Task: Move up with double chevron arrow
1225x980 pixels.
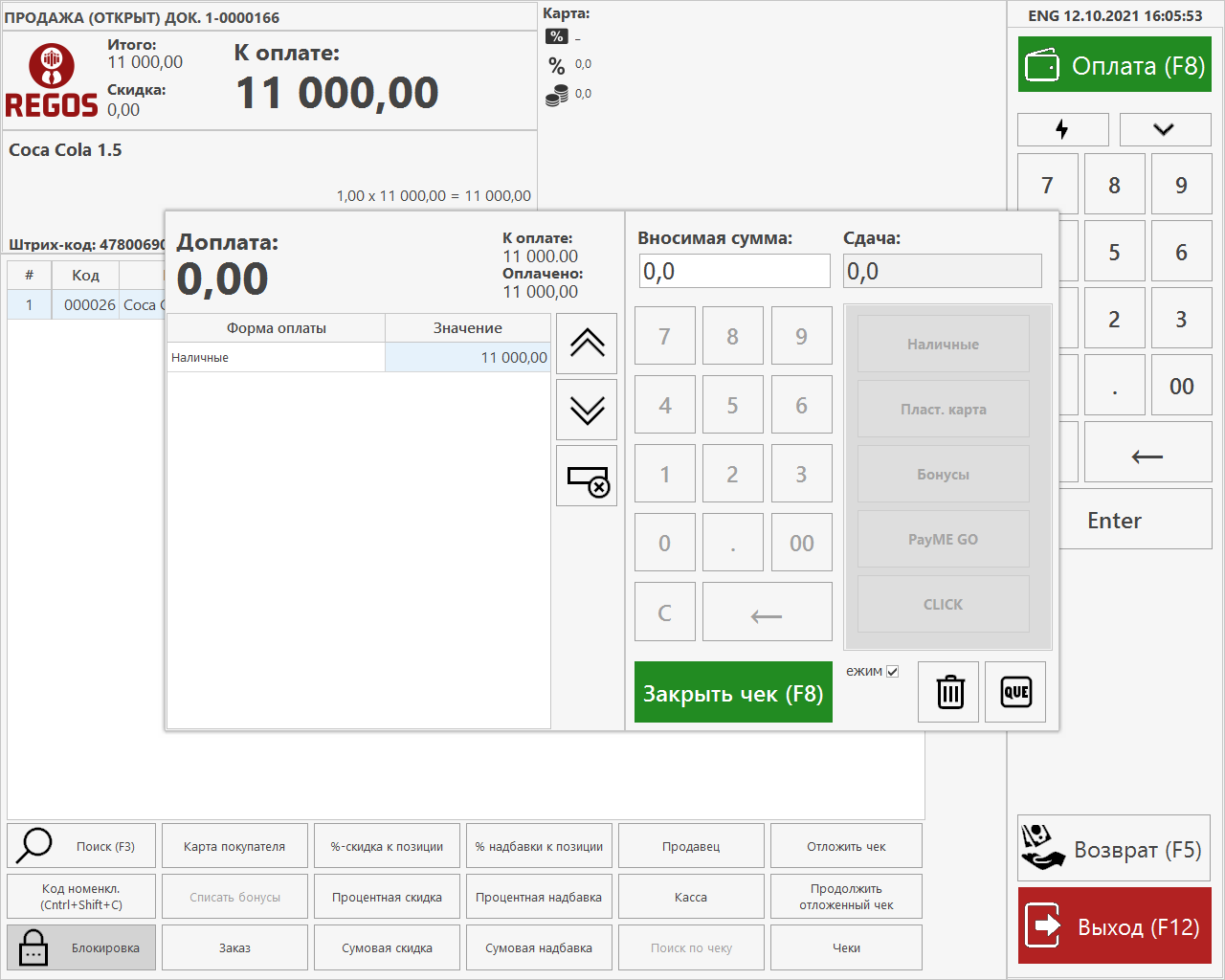Action: click(587, 343)
